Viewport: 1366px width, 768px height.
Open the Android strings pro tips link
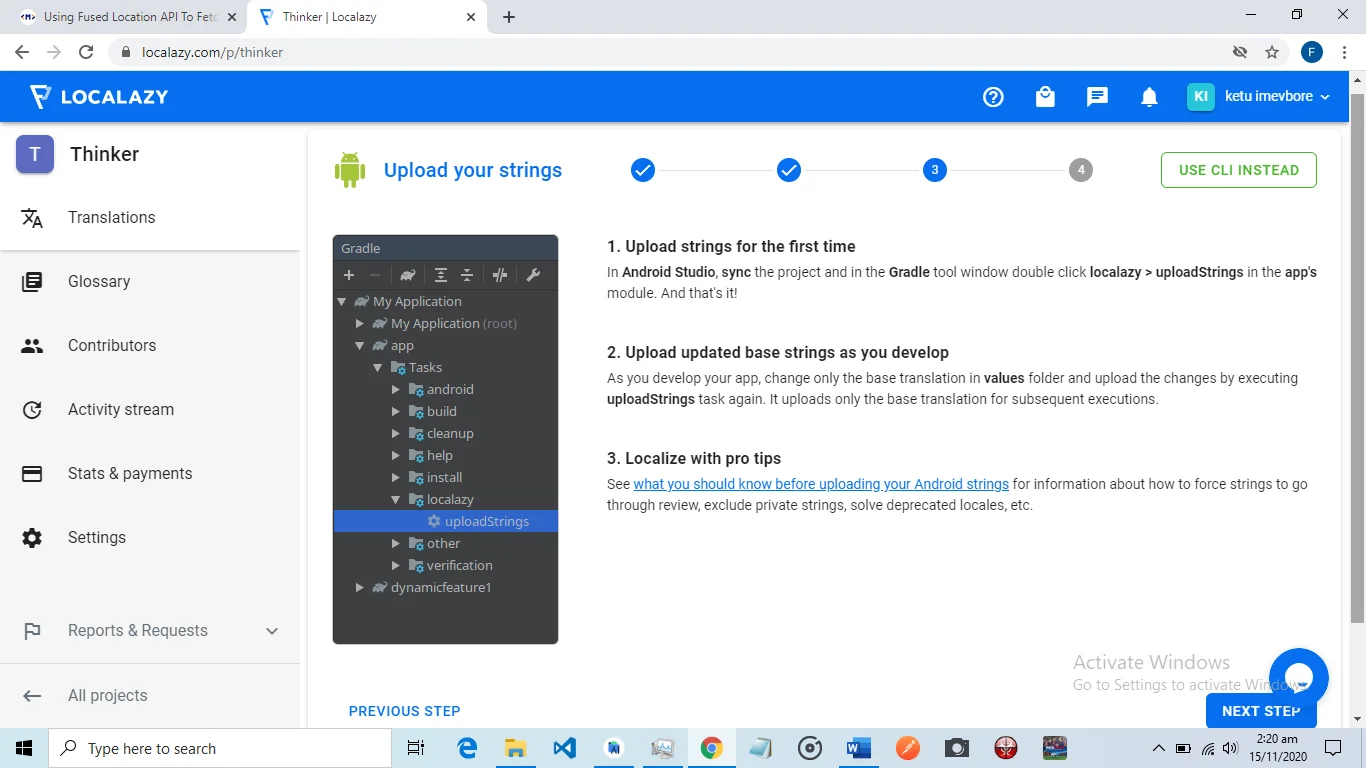click(x=821, y=484)
